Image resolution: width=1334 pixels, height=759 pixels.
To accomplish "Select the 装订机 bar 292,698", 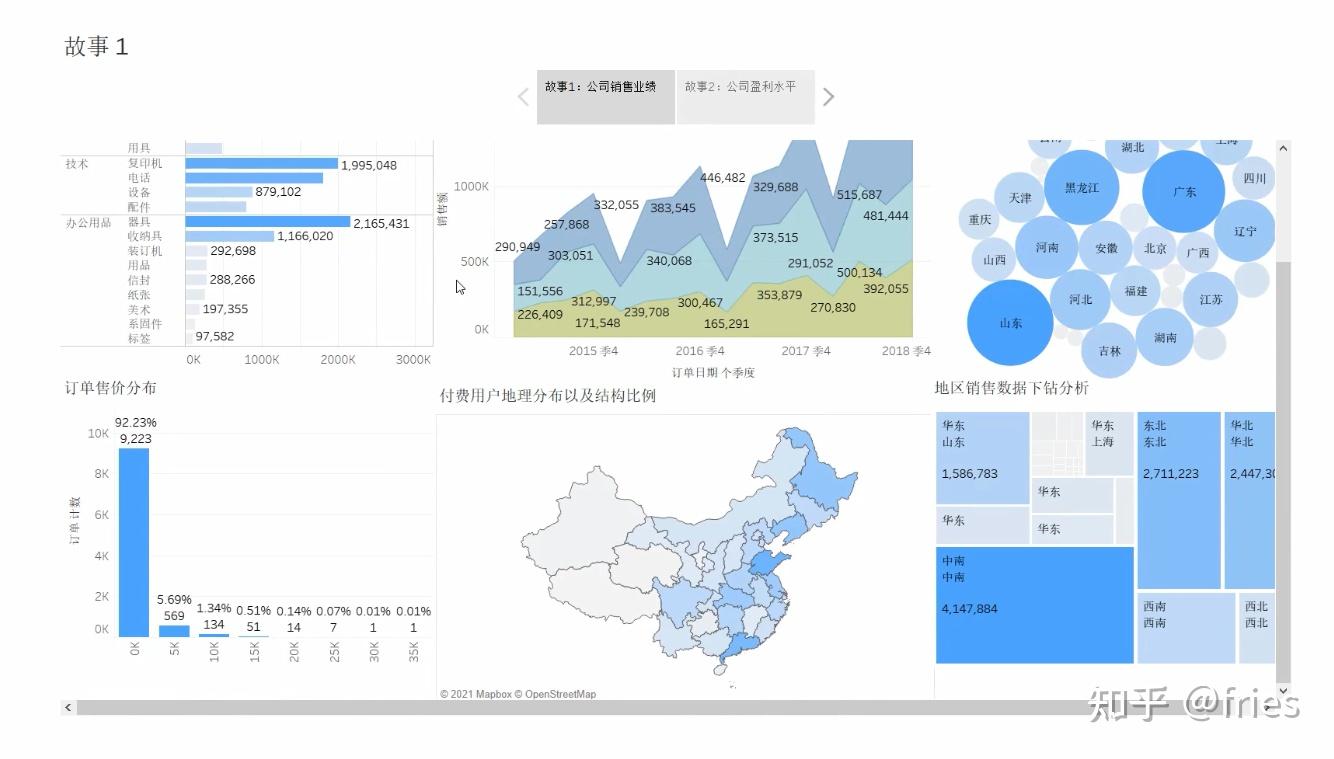I will (x=197, y=251).
